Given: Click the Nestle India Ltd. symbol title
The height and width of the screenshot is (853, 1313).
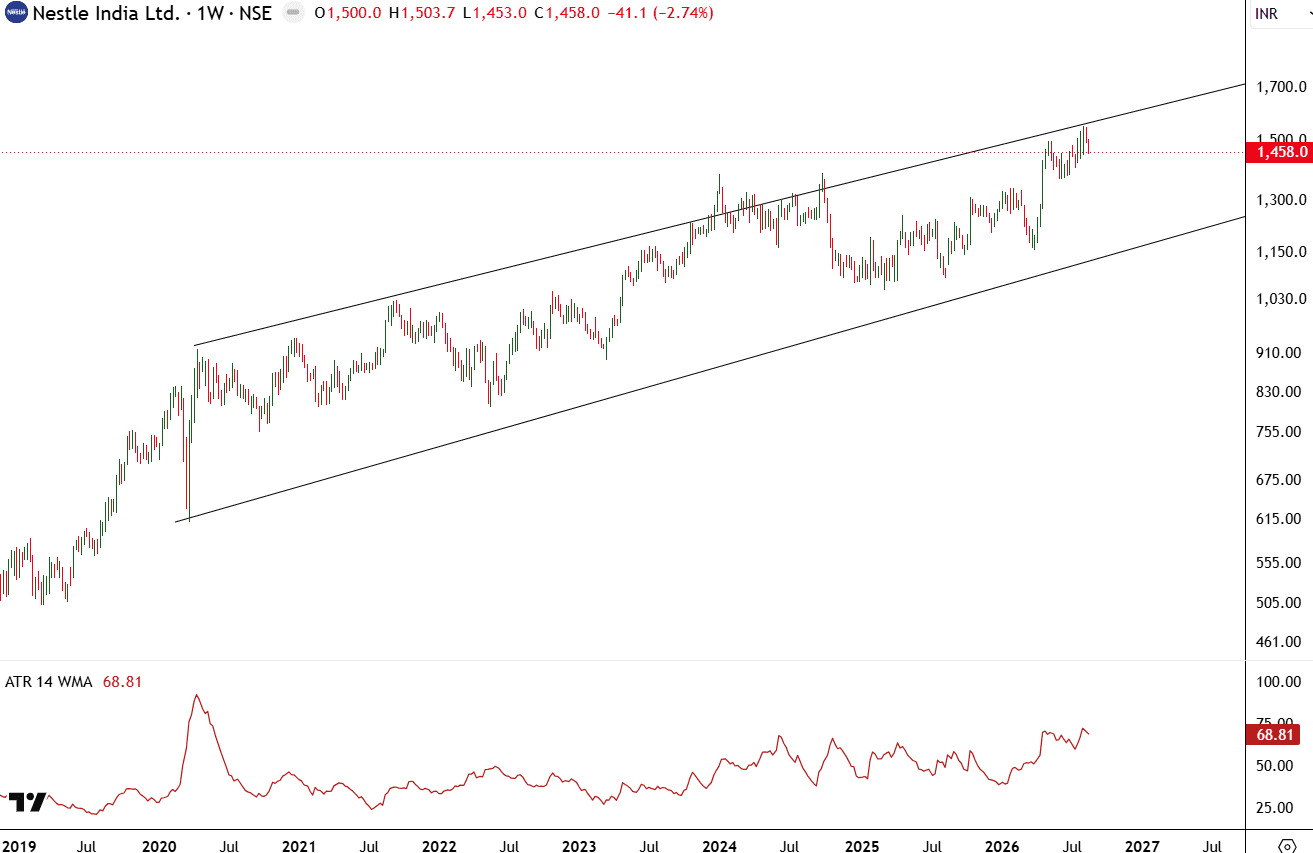Looking at the screenshot, I should (107, 13).
